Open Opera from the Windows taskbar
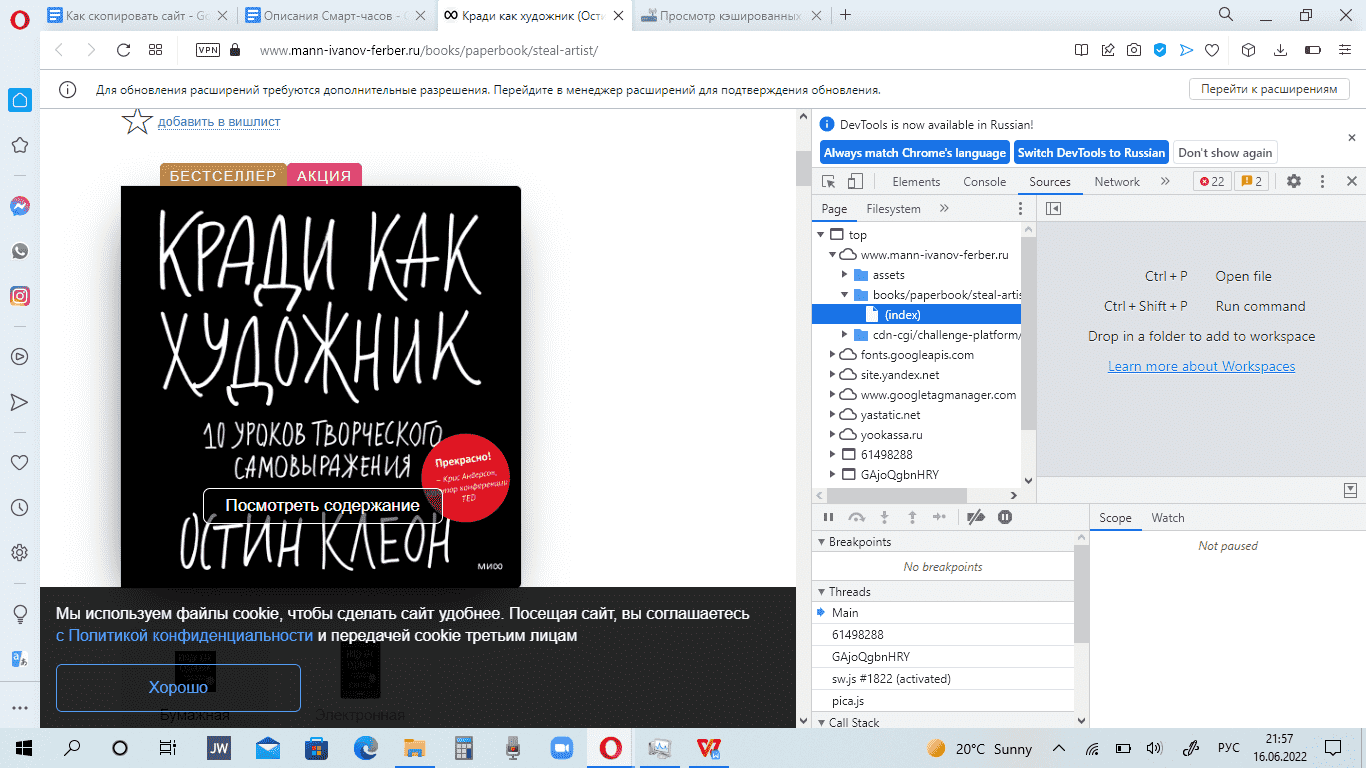The height and width of the screenshot is (768, 1366). click(x=610, y=747)
